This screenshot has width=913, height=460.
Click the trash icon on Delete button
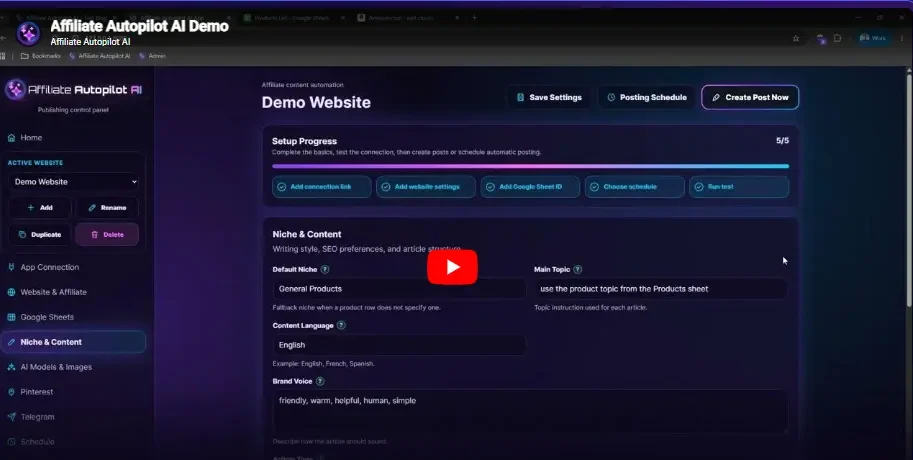[94, 235]
